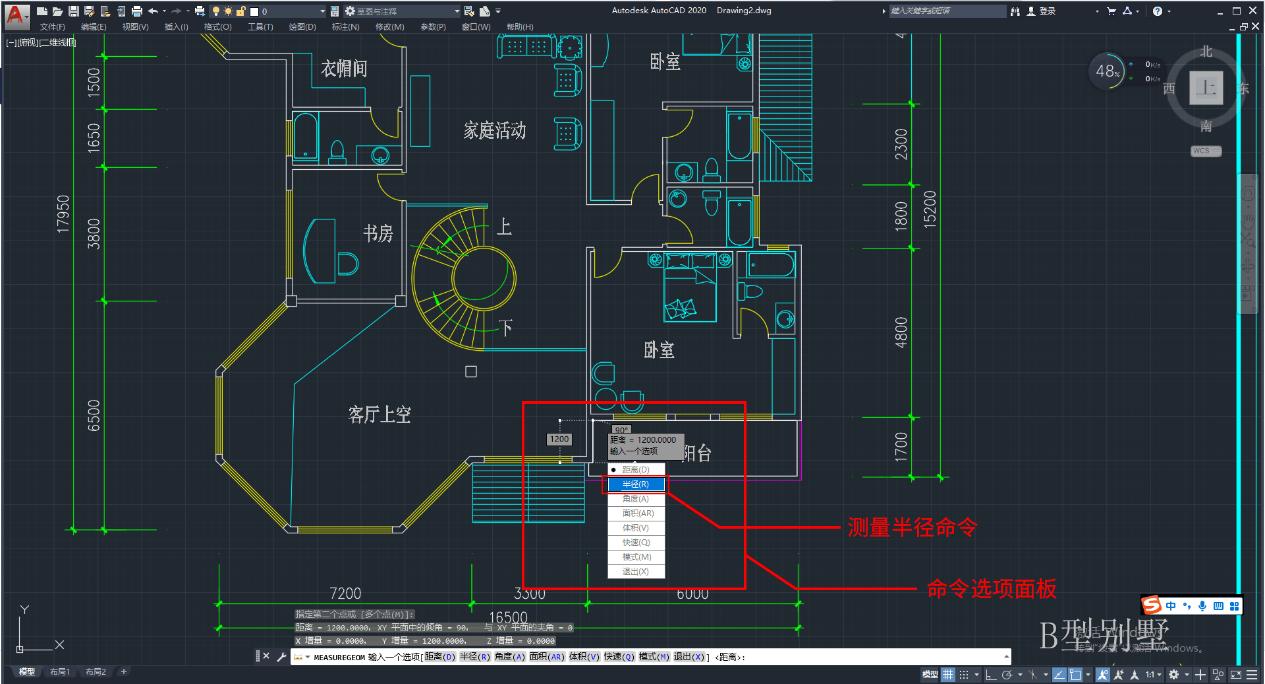The image size is (1265, 684).
Task: Undo the last action
Action: [153, 10]
